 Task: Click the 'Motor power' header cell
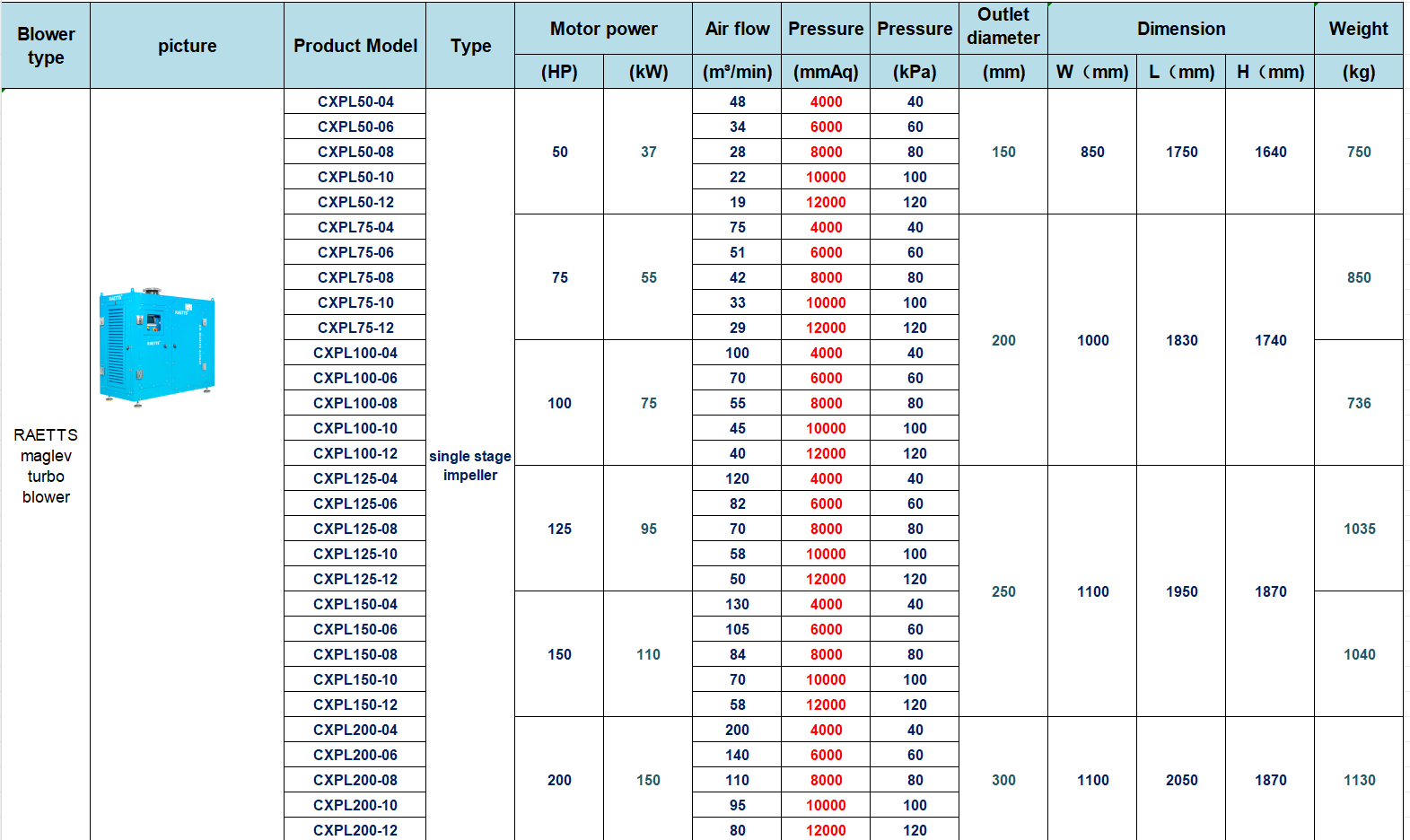(604, 29)
